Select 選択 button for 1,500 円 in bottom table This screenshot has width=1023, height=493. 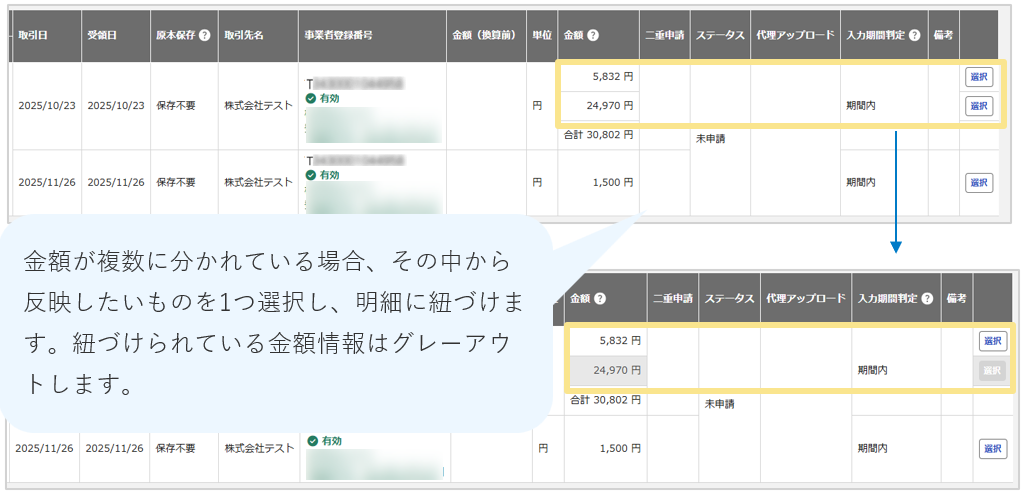click(x=992, y=449)
